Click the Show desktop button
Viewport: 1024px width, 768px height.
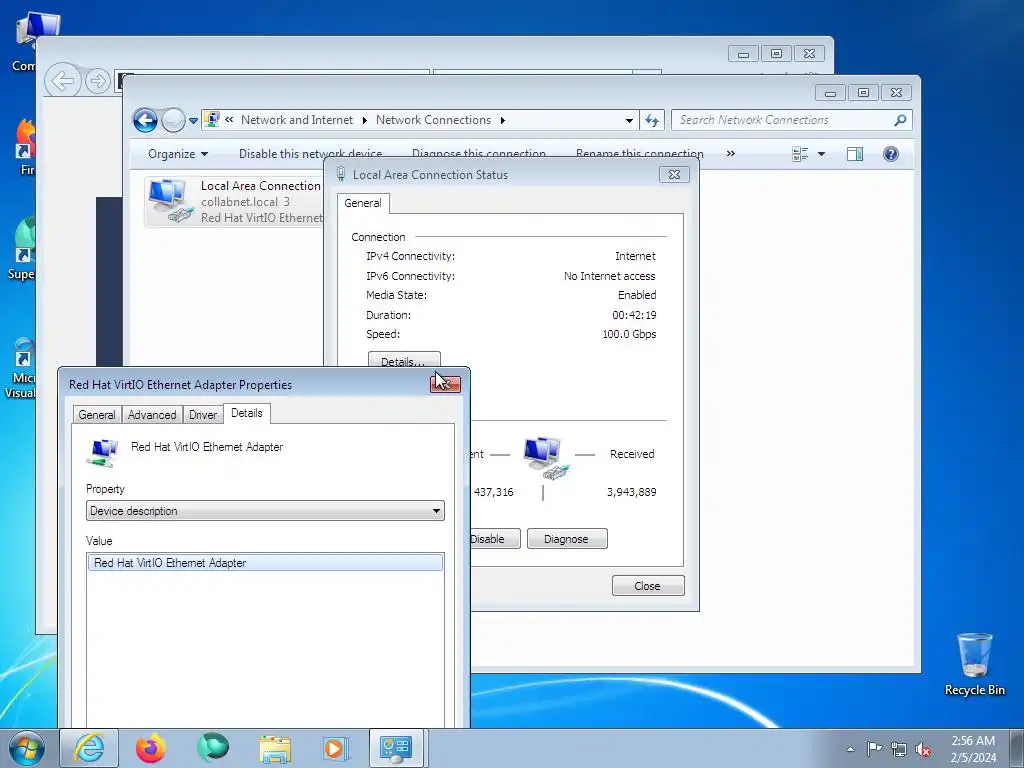pyautogui.click(x=1017, y=748)
